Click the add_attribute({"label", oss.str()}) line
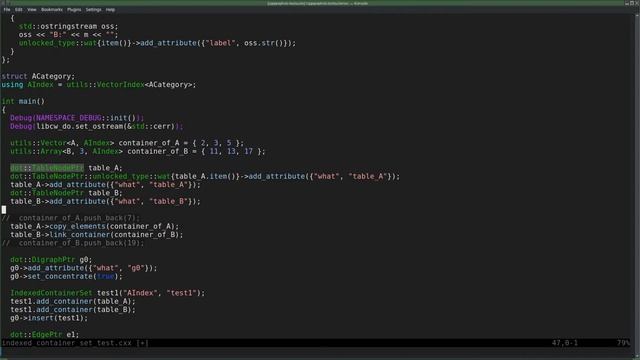640x360 pixels. pos(157,43)
